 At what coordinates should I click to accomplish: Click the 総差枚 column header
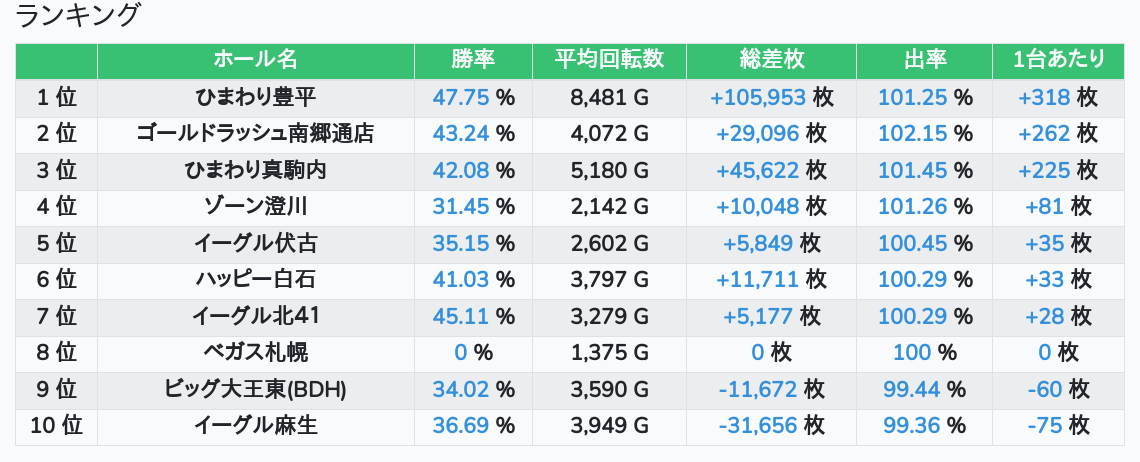pos(771,60)
